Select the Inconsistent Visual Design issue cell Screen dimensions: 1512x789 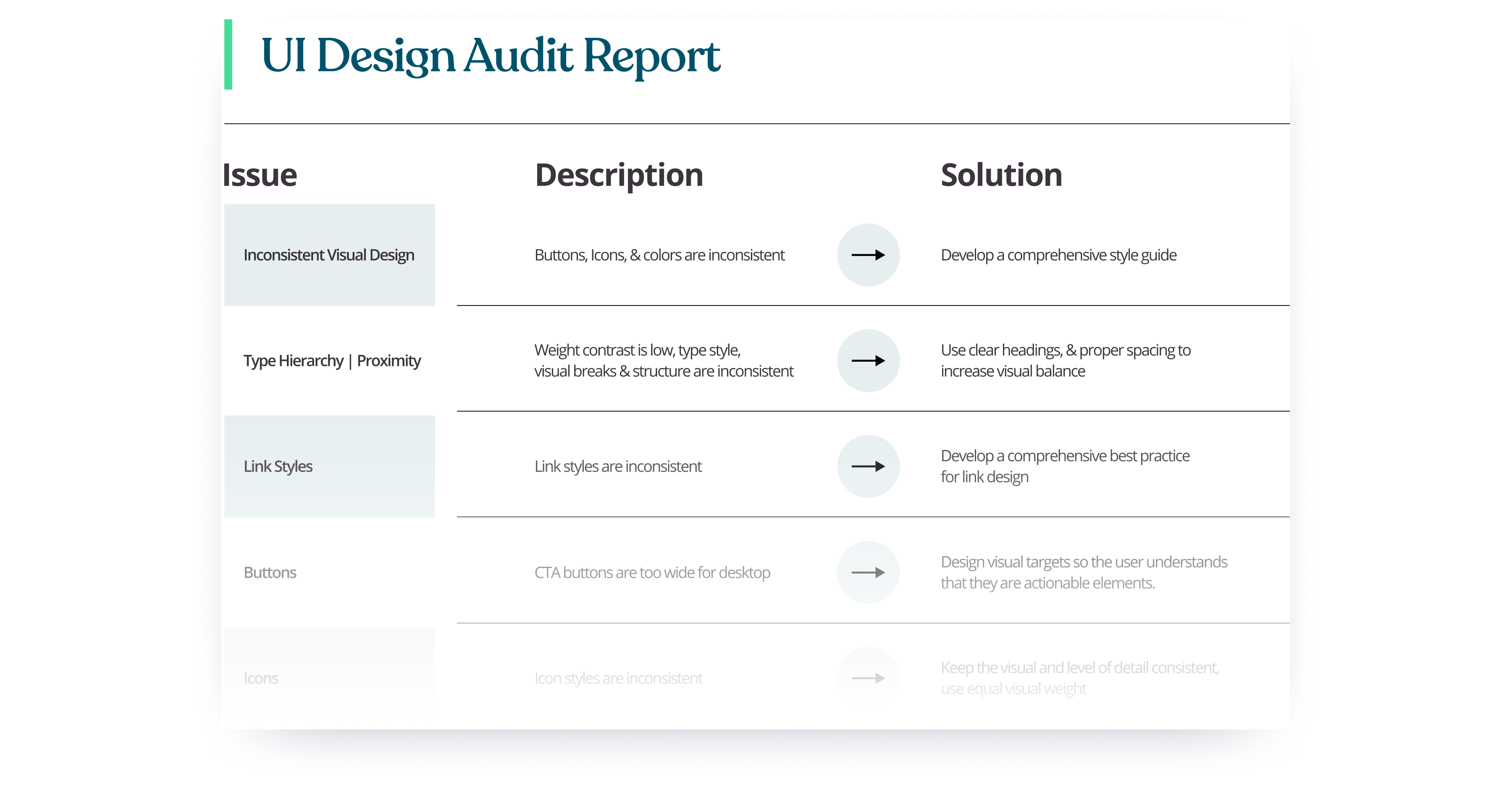[x=329, y=255]
